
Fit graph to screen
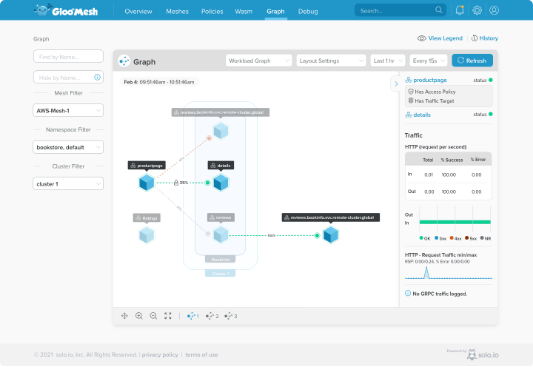[168, 316]
